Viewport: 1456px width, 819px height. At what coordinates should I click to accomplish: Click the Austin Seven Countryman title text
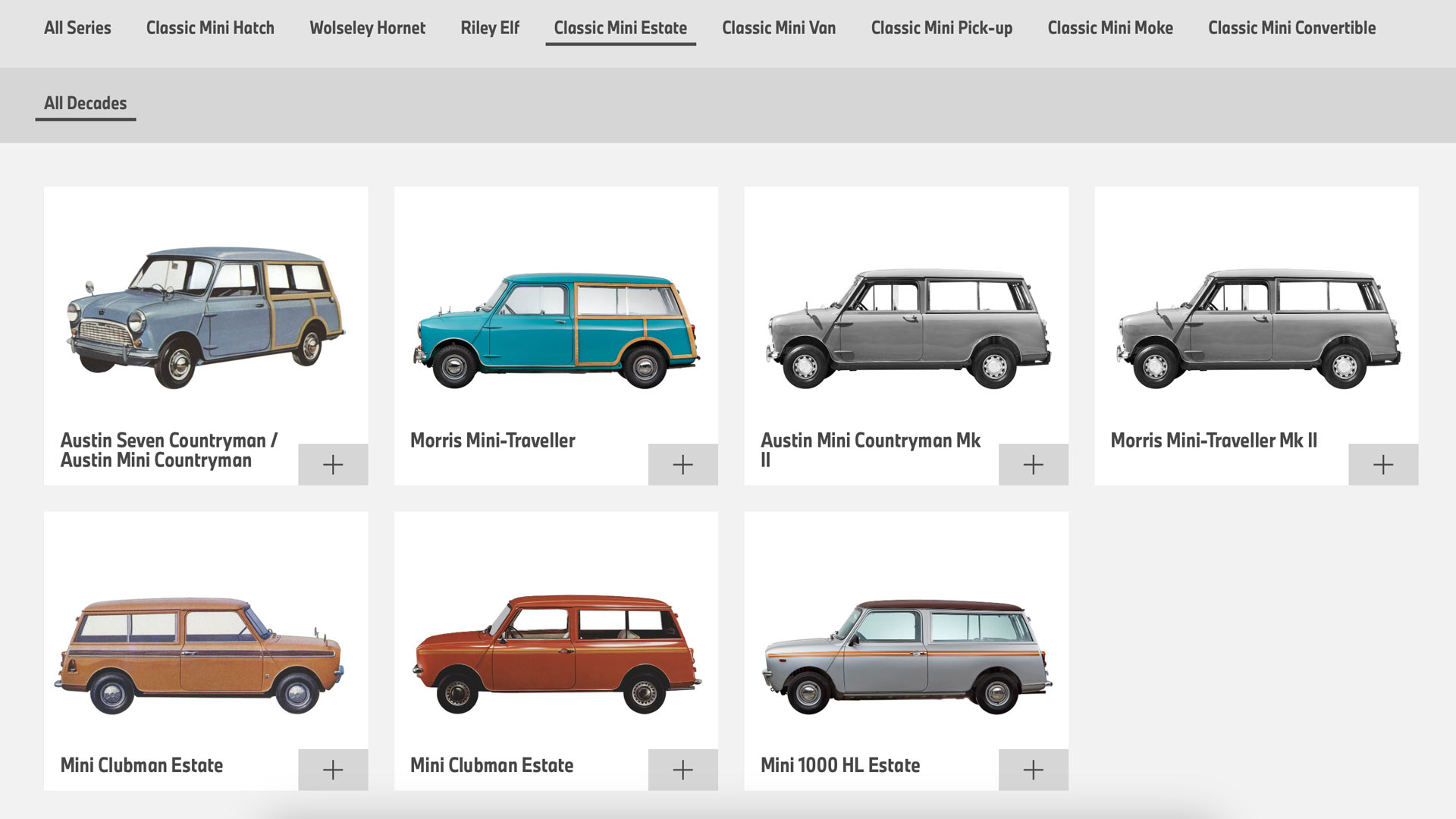click(169, 450)
